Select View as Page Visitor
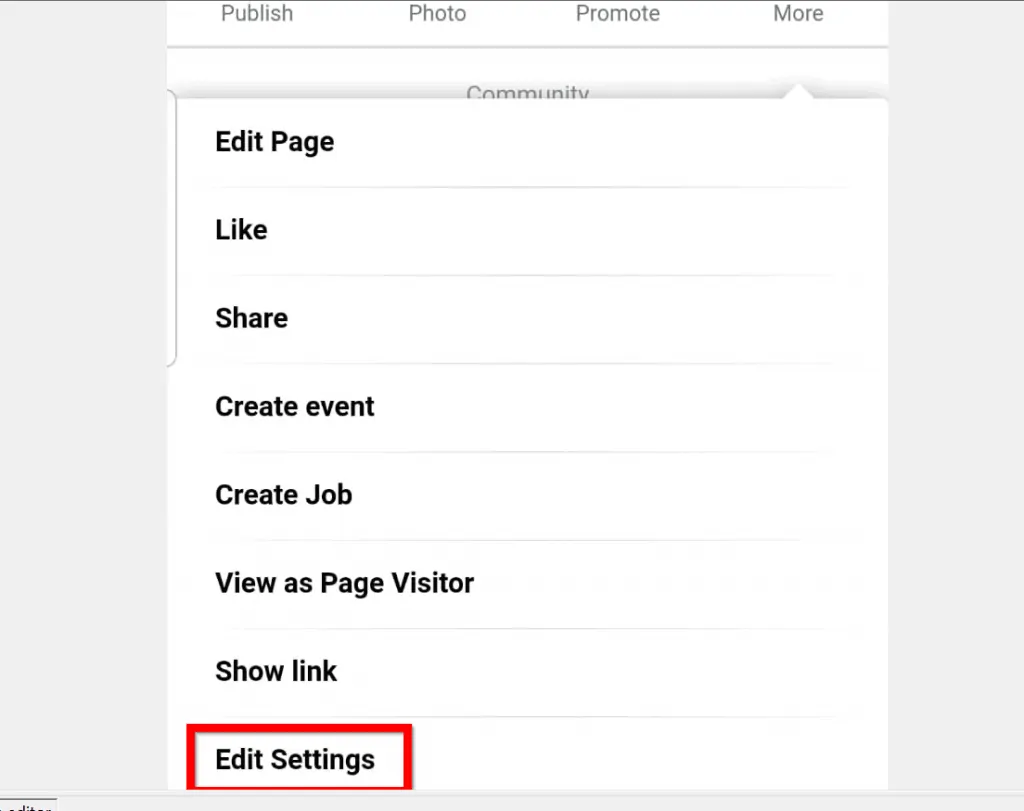Viewport: 1024px width, 811px height. coord(344,582)
